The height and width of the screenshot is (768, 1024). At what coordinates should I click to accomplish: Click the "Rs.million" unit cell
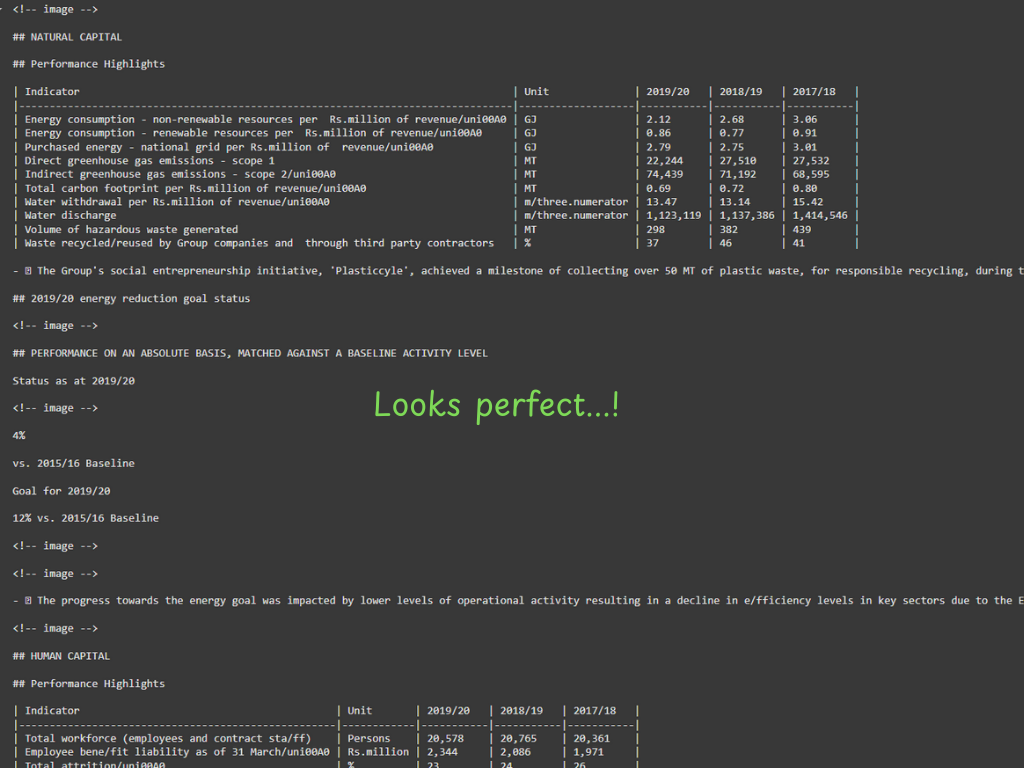coord(377,752)
